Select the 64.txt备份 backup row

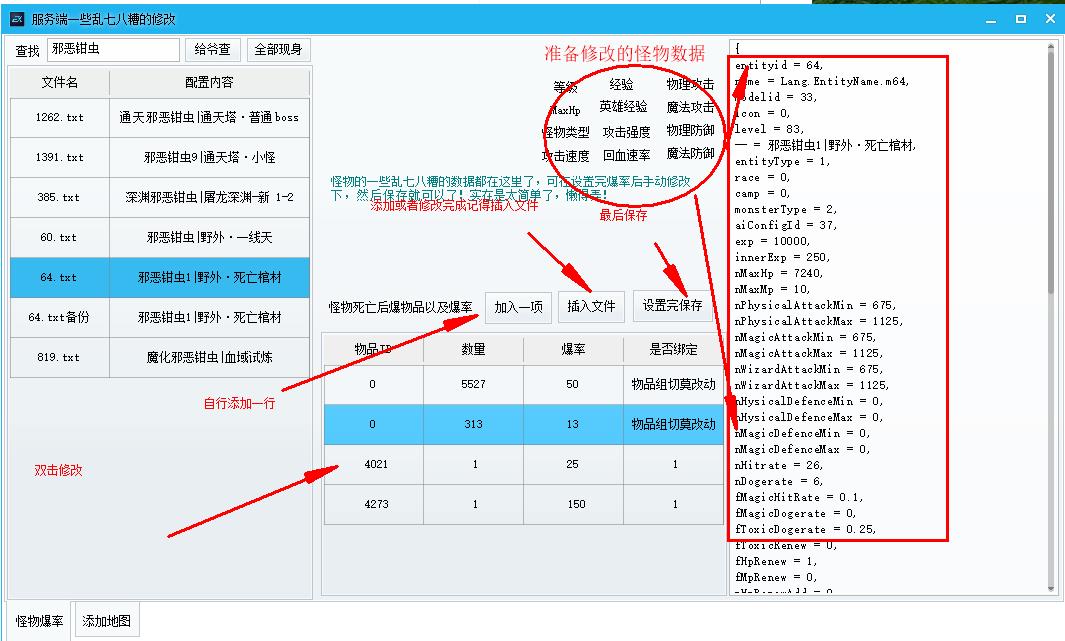coord(60,318)
